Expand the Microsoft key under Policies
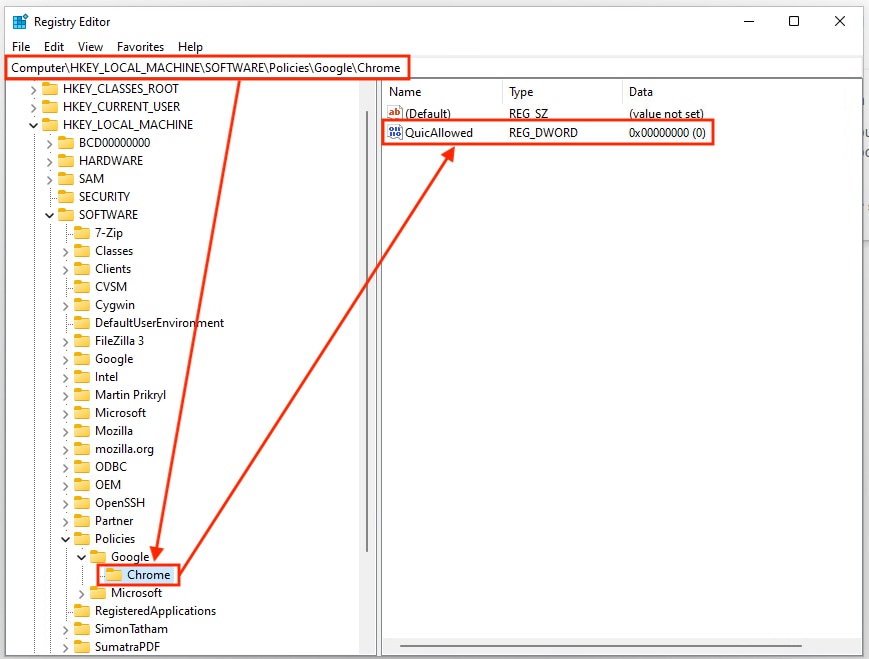This screenshot has height=659, width=869. click(x=81, y=594)
